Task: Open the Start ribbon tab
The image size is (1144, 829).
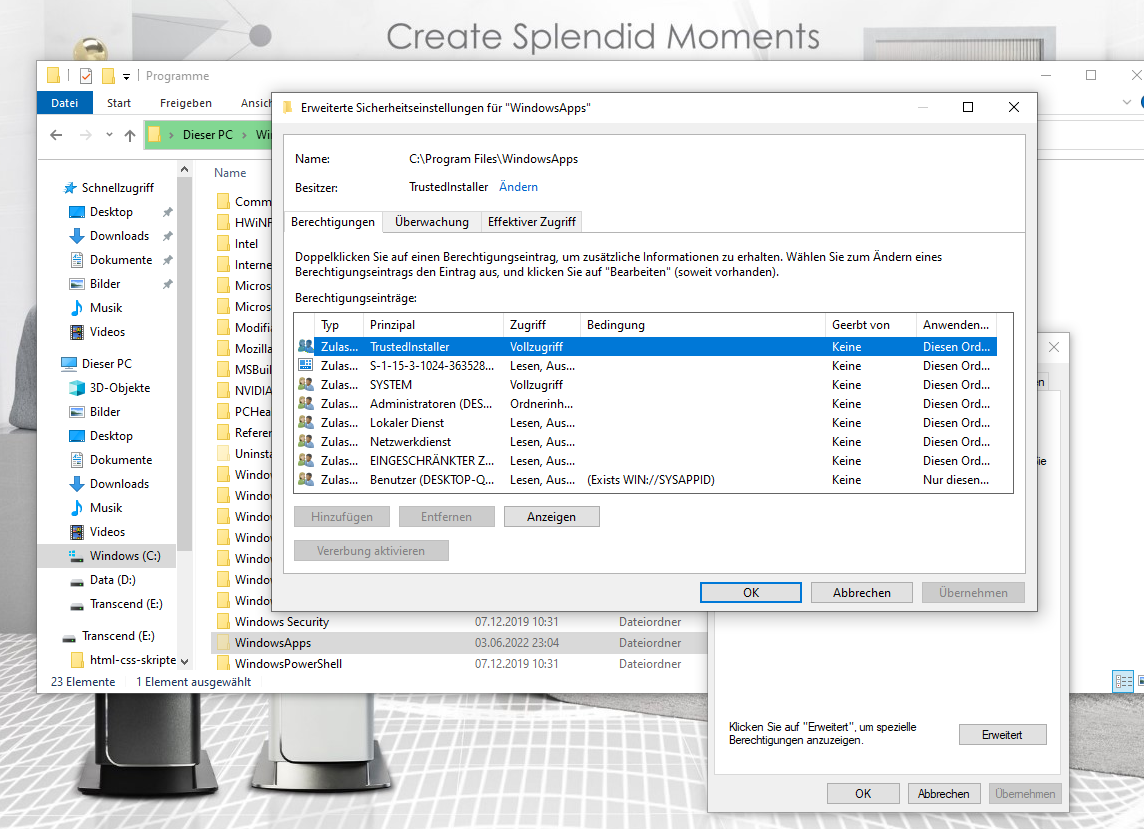Action: (x=119, y=103)
